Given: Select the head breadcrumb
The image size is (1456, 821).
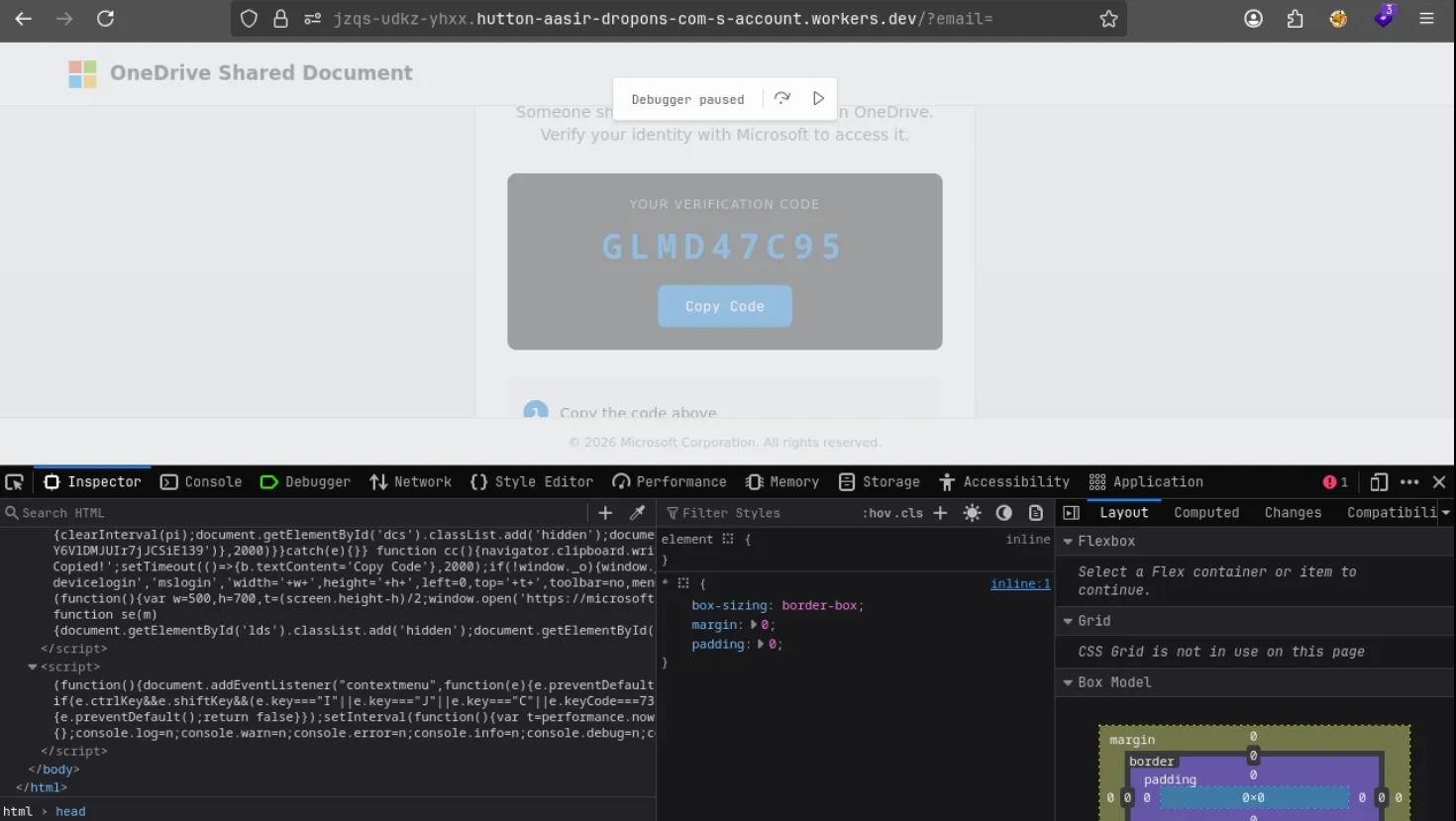Looking at the screenshot, I should click(70, 811).
